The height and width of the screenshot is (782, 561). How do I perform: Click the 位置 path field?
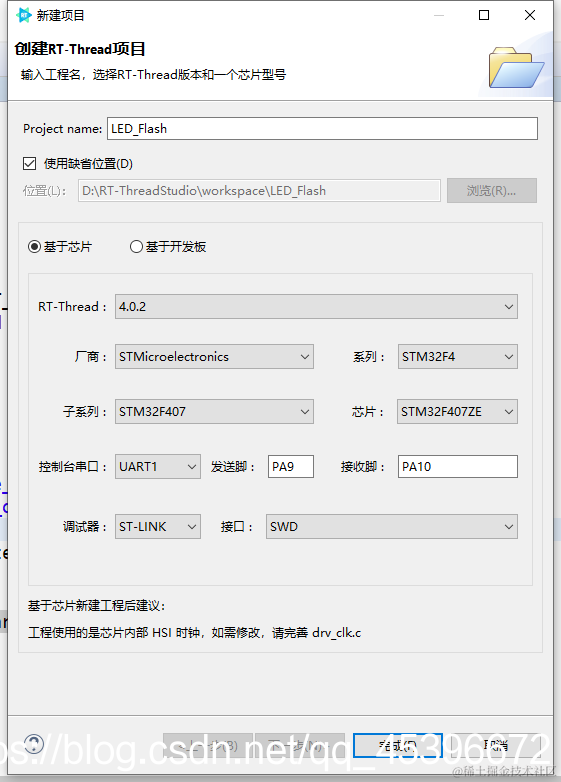tap(259, 191)
